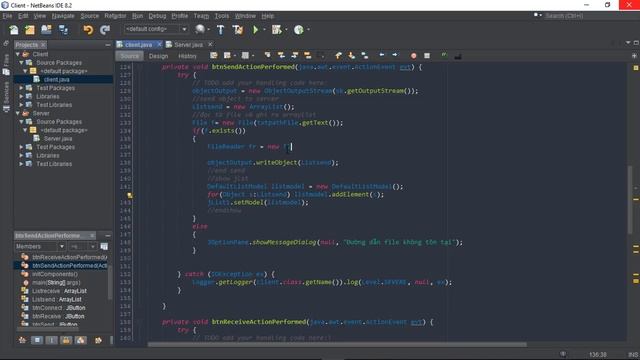Image resolution: width=640 pixels, height=360 pixels.
Task: Select the Source view tab
Action: [129, 56]
